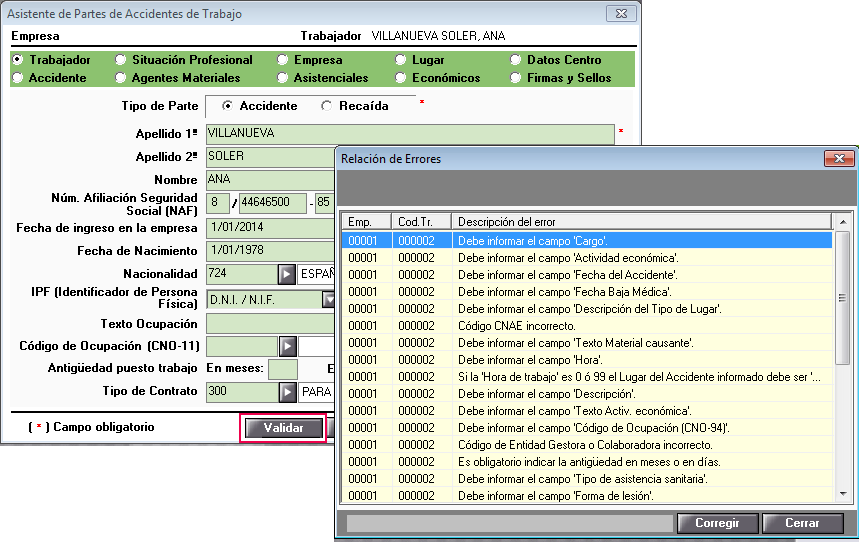Select error about 'Fecha del Accidente'
The width and height of the screenshot is (859, 542).
(587, 275)
